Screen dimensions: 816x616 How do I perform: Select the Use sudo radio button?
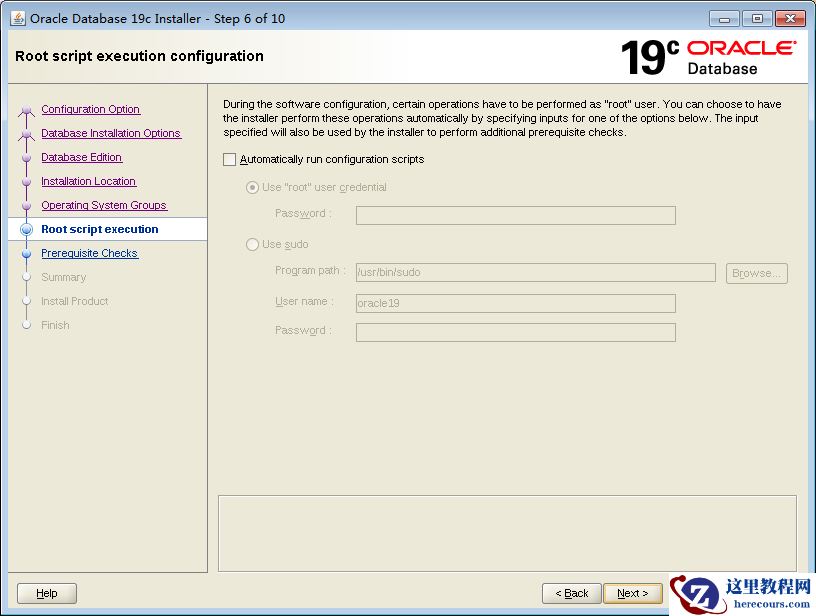click(x=252, y=245)
